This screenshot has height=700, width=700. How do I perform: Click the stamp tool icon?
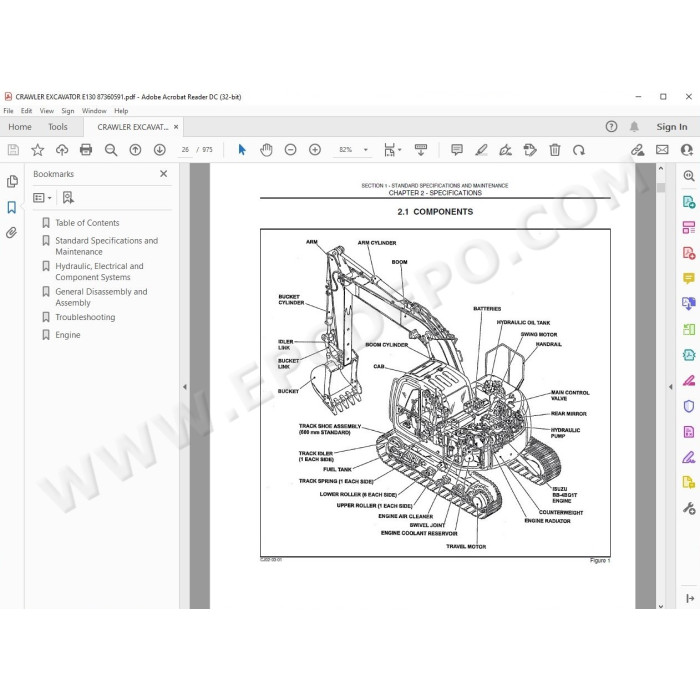(530, 150)
